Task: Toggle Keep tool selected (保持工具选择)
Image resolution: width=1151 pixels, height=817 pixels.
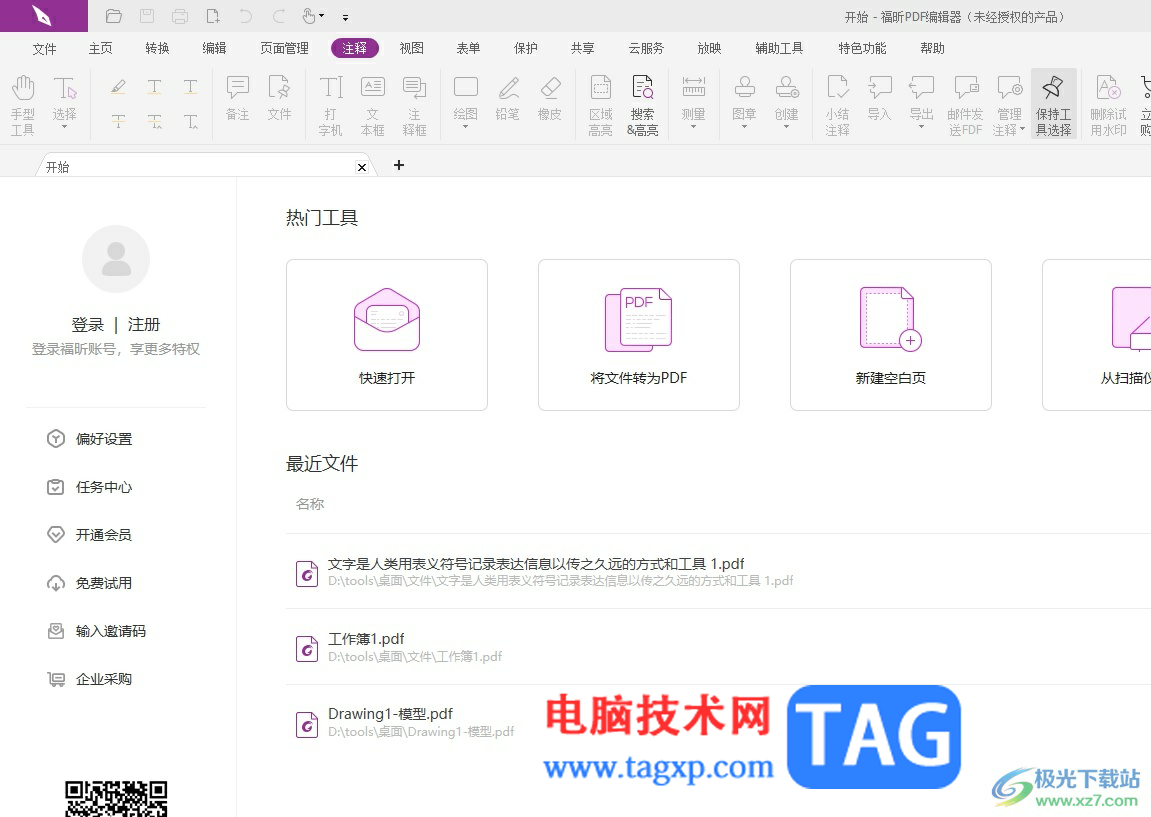Action: point(1053,105)
